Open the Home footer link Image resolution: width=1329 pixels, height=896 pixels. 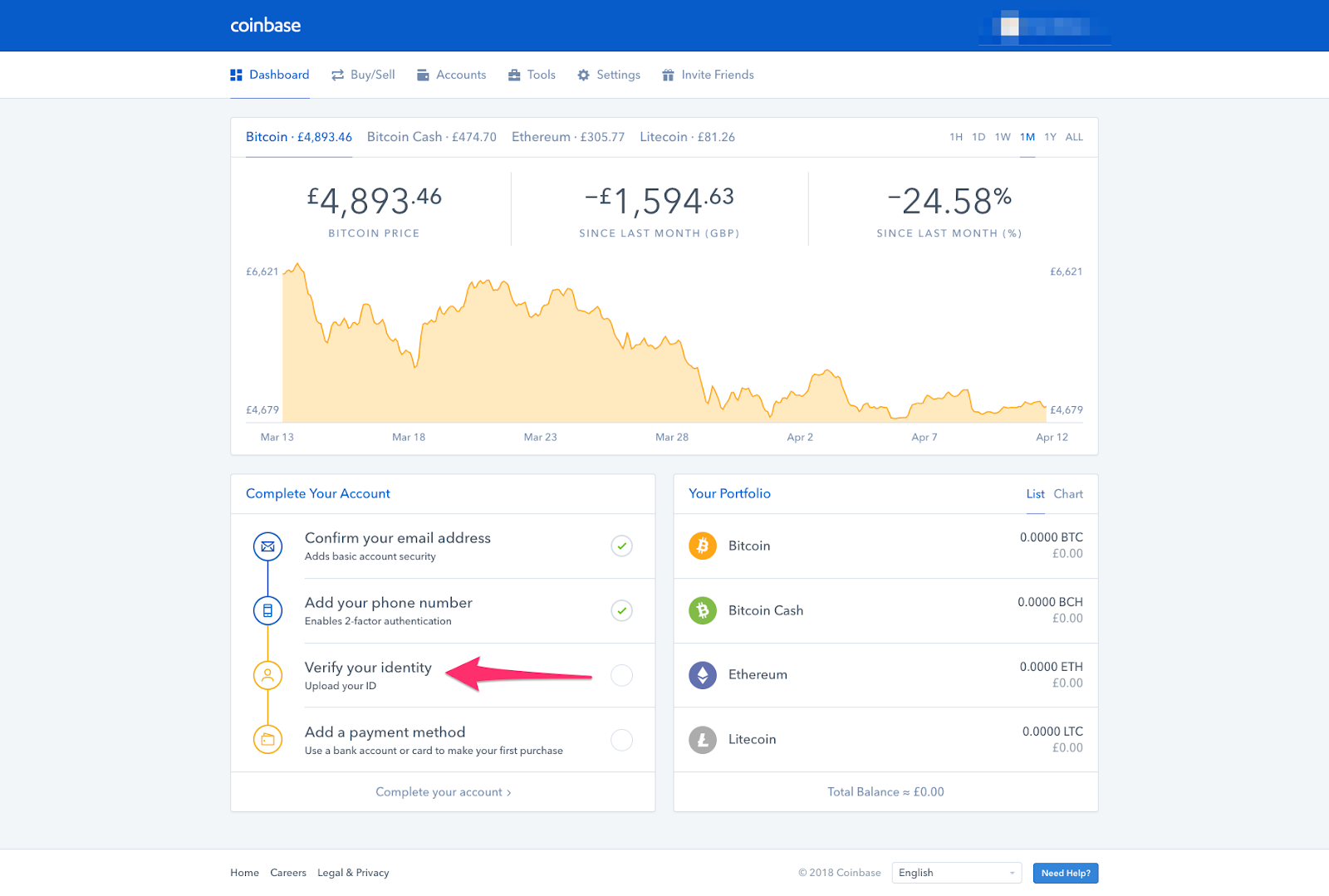(x=244, y=873)
